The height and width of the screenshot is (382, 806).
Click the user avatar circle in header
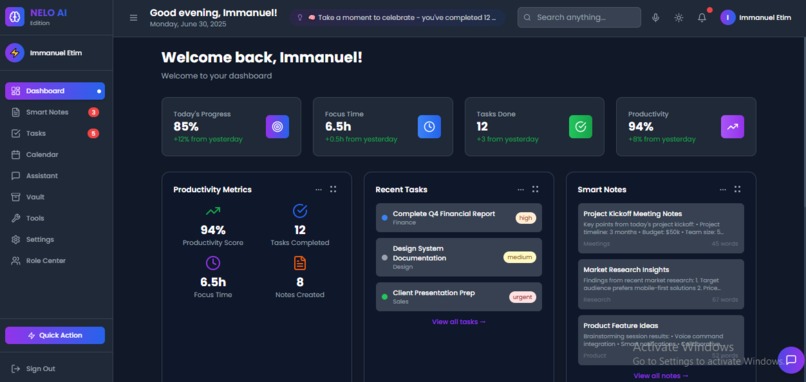tap(728, 17)
